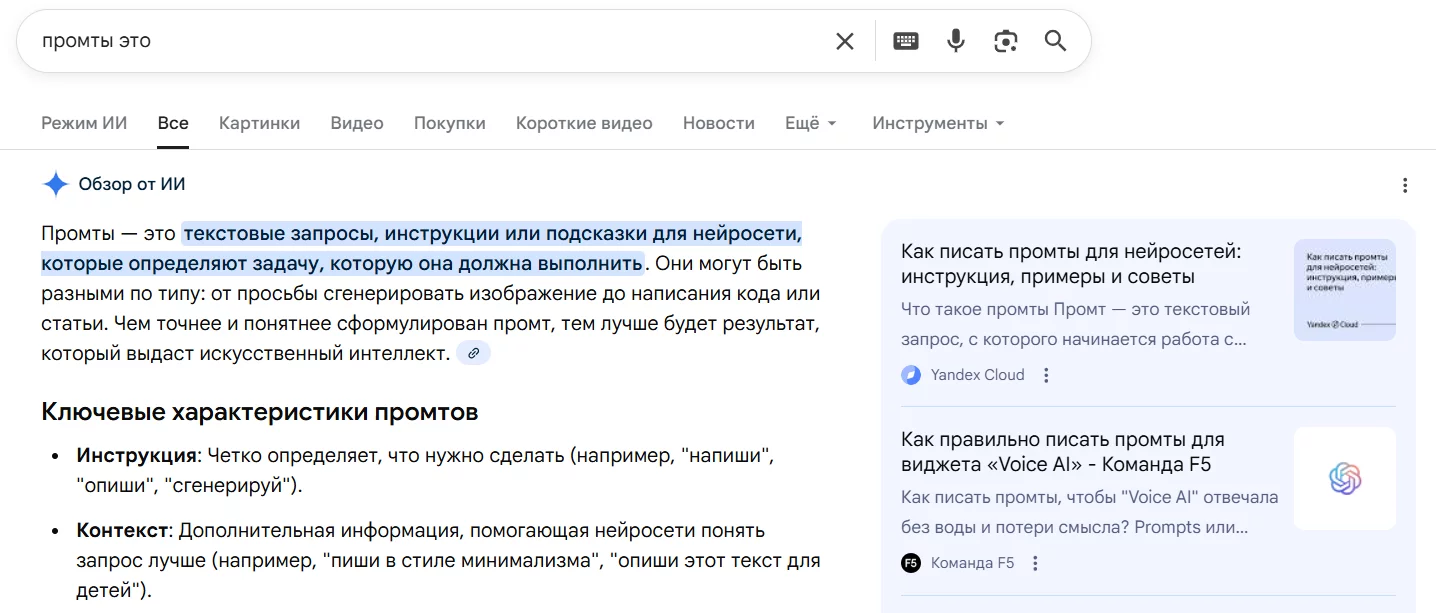This screenshot has width=1436, height=613.
Task: Clear the search query with the X icon
Action: pyautogui.click(x=844, y=40)
